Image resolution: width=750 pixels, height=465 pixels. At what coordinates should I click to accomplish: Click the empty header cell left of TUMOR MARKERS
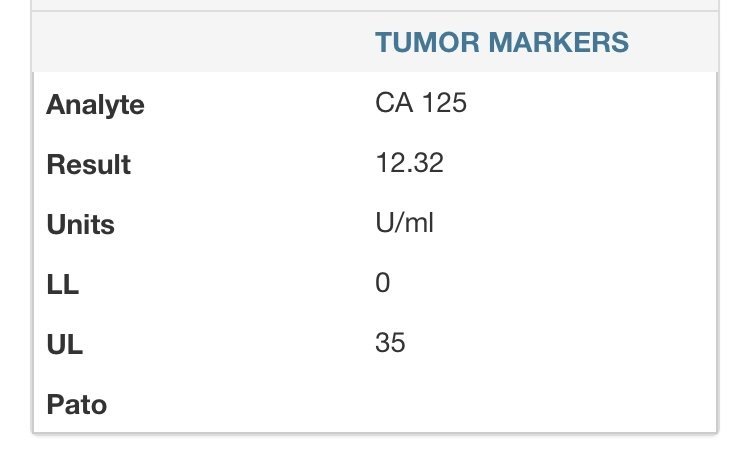[200, 42]
